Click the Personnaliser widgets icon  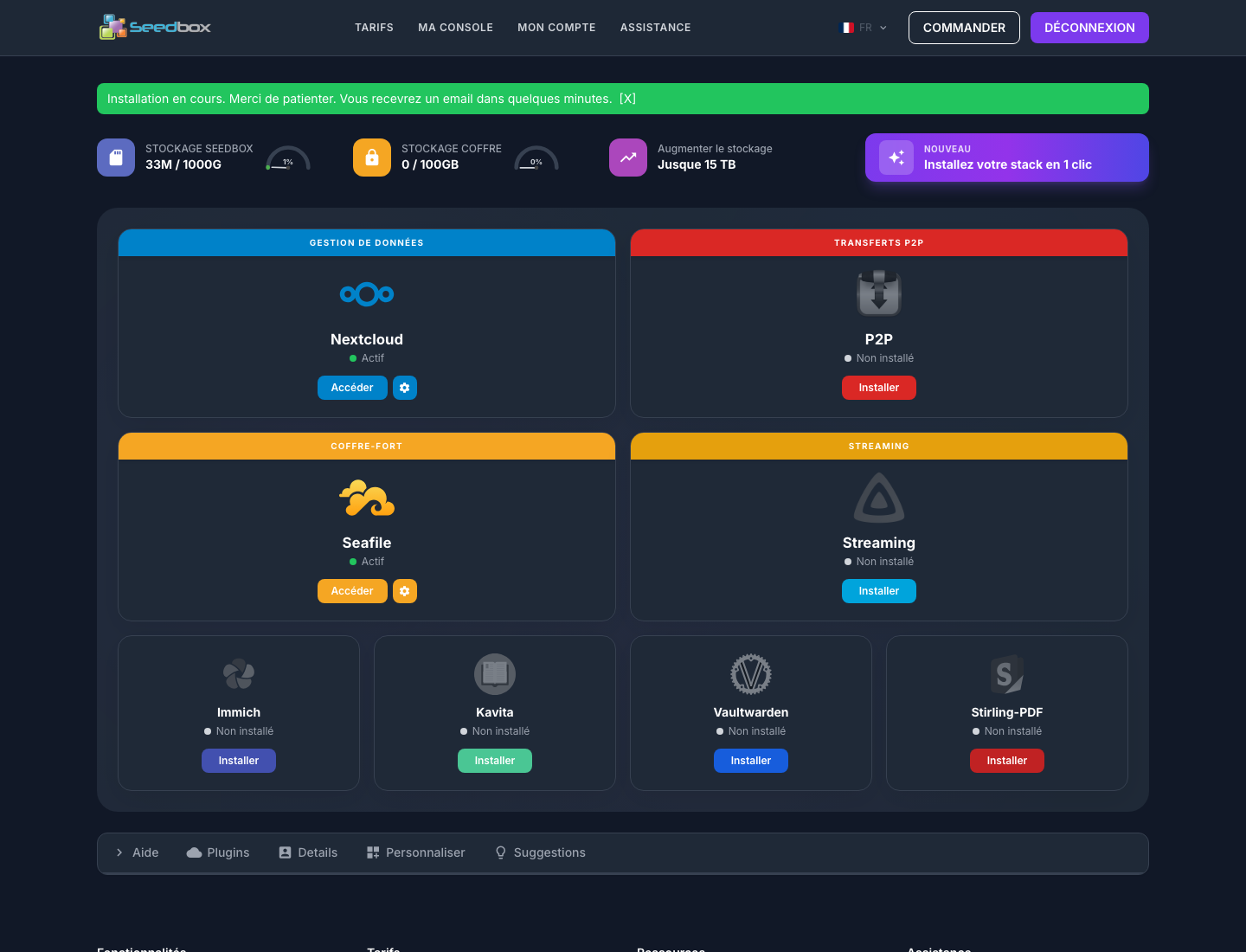(373, 852)
